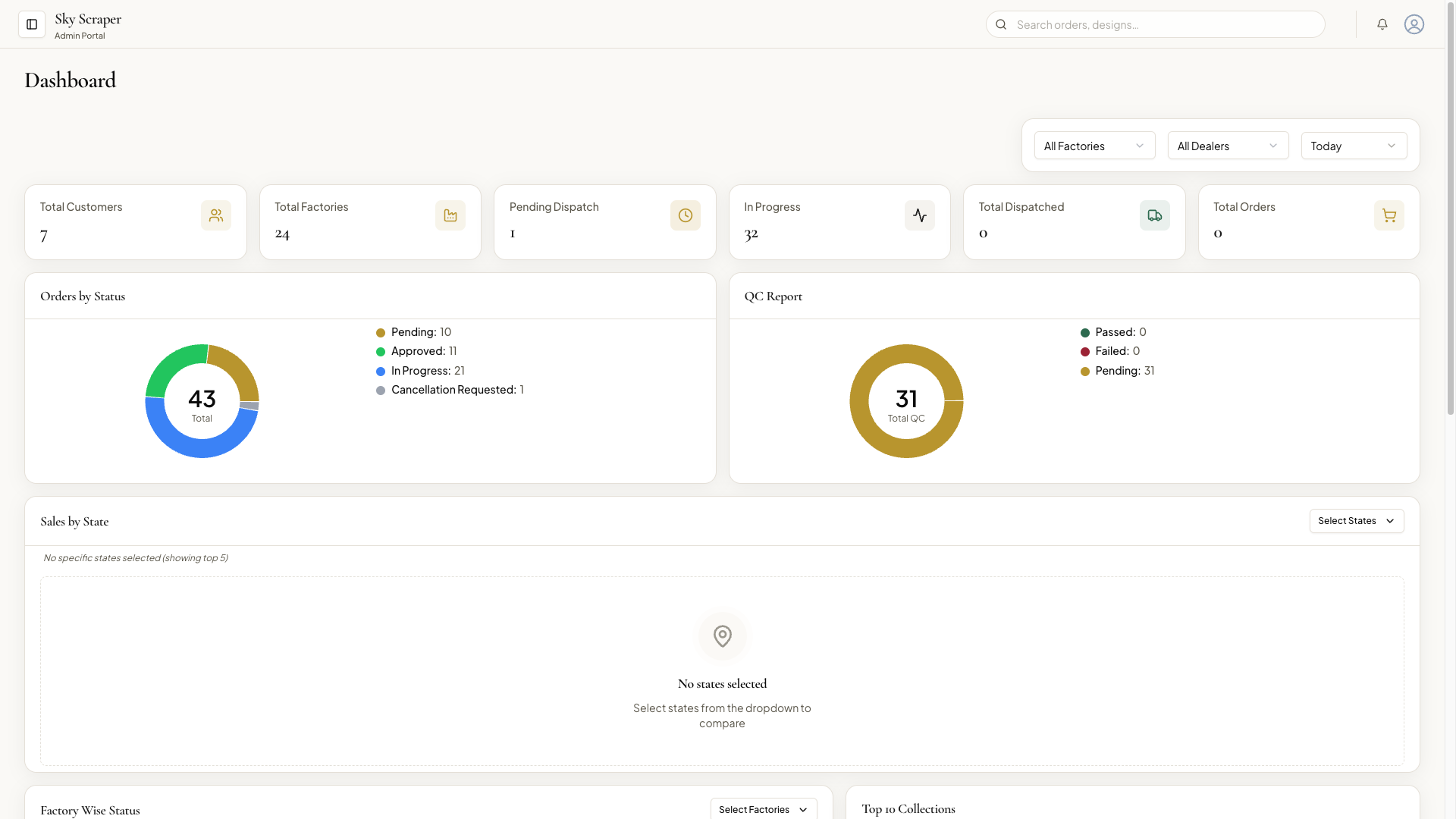Open the Today date range dropdown
1456x819 pixels.
(x=1354, y=146)
